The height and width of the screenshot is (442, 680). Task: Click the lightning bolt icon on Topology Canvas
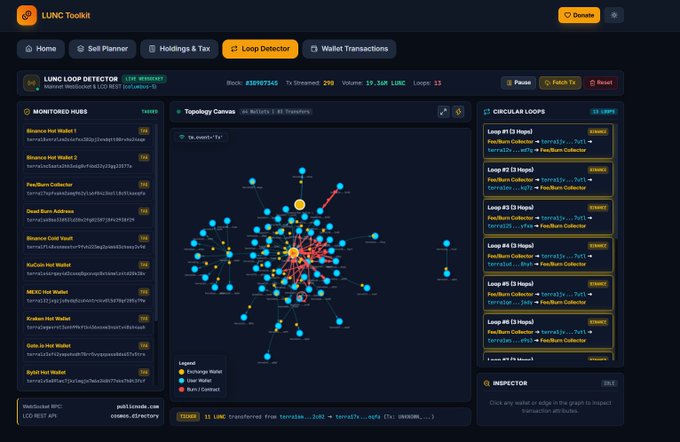click(x=458, y=112)
